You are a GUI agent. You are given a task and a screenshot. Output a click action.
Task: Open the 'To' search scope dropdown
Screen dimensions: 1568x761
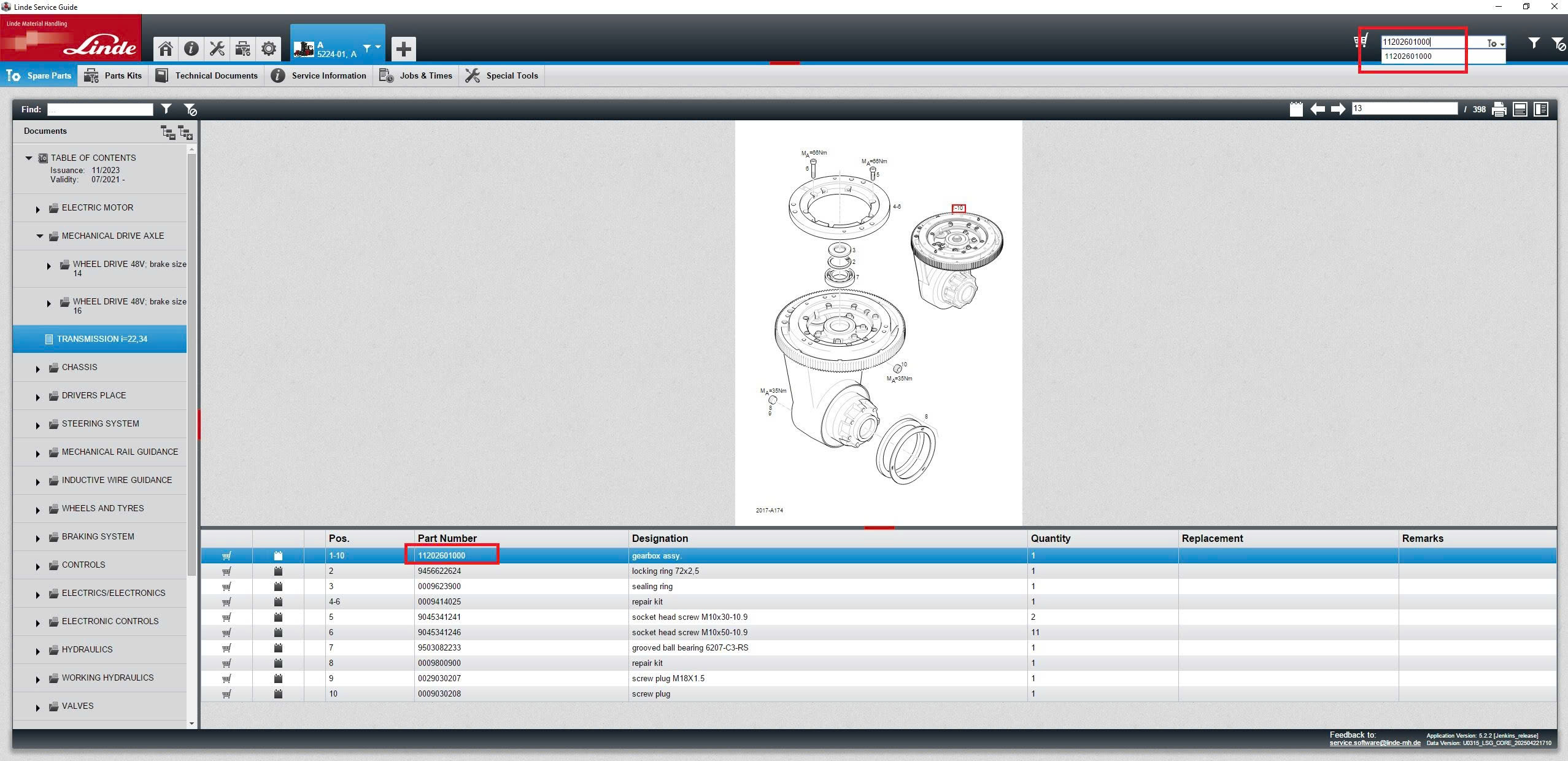tap(1495, 43)
